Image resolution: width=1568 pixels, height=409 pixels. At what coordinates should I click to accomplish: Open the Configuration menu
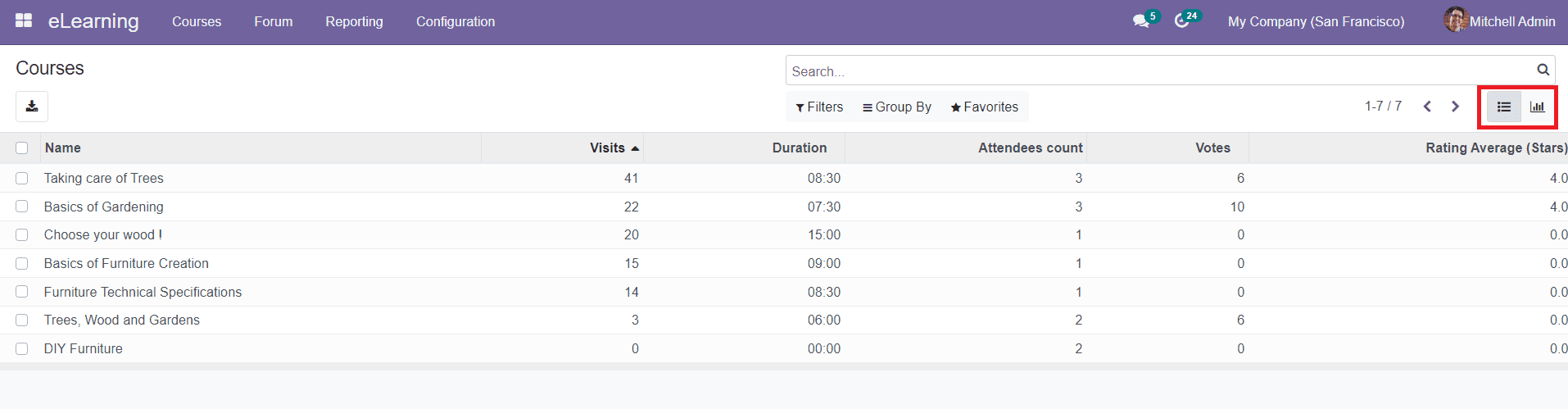[455, 21]
